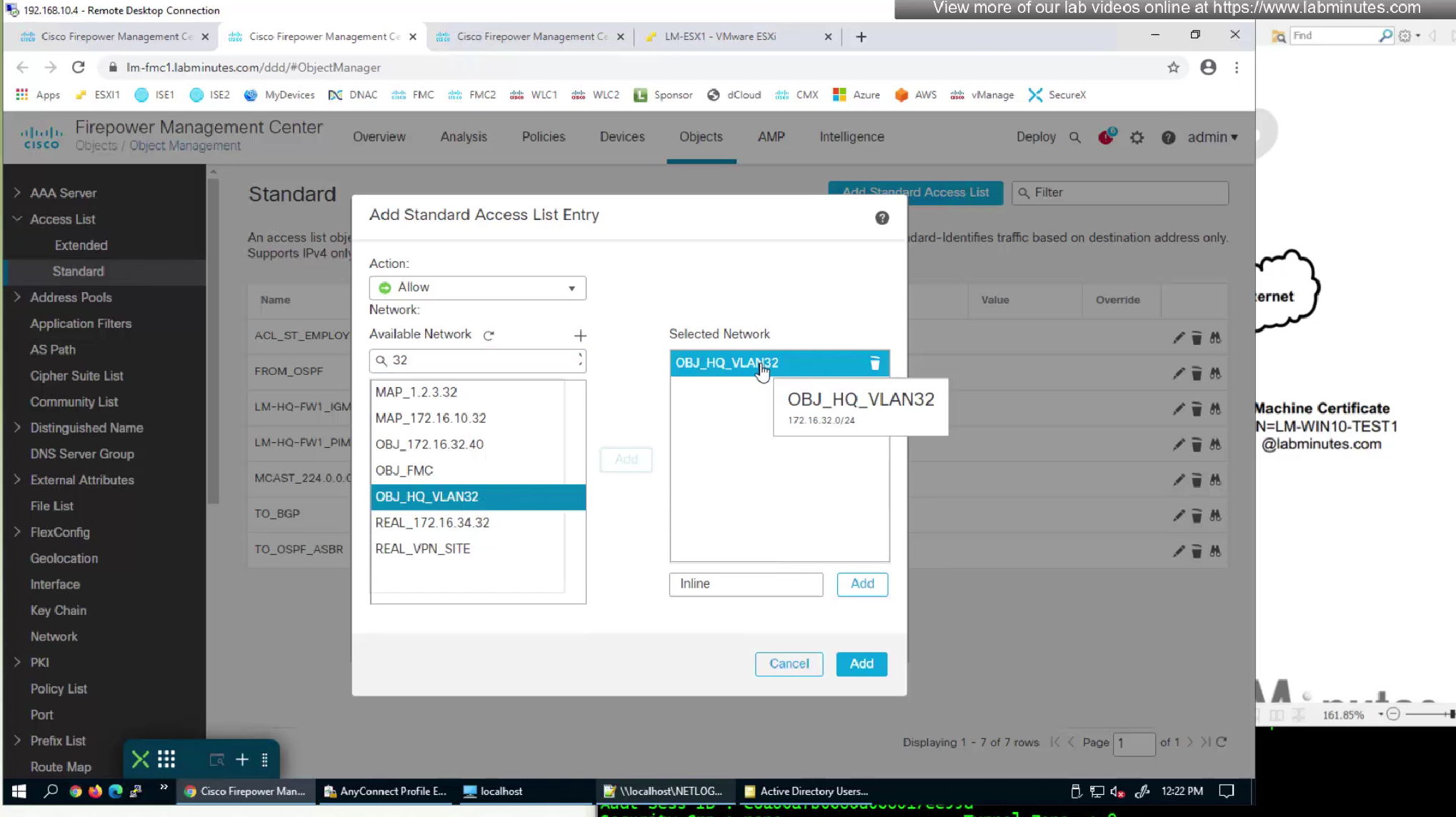Select REAL_VPN_SITE in the available networks
Viewport: 1456px width, 817px height.
(x=423, y=549)
